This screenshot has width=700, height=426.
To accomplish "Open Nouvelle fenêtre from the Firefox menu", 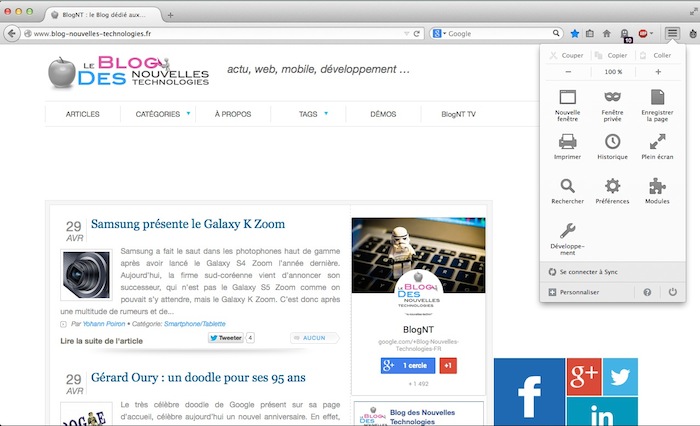I will pyautogui.click(x=567, y=106).
